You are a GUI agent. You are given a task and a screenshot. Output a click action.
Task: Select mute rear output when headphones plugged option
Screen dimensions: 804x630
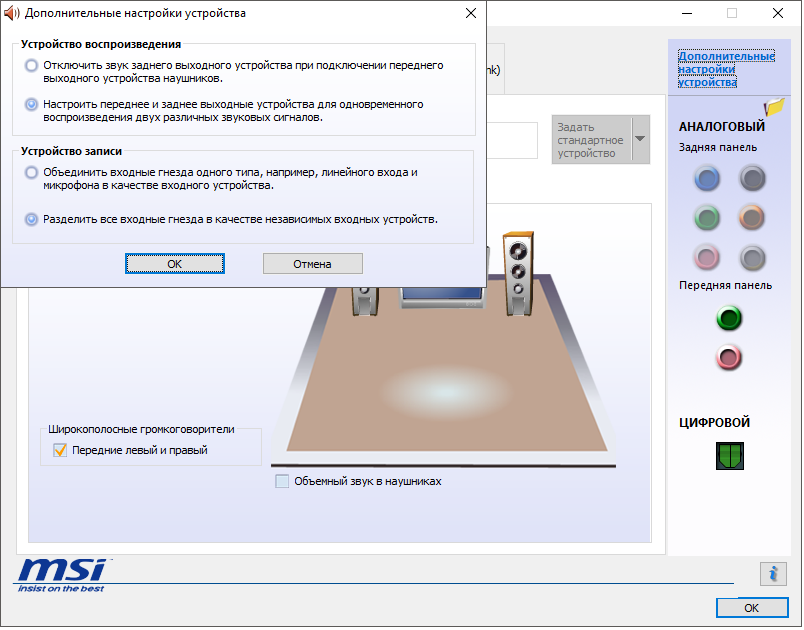point(31,66)
